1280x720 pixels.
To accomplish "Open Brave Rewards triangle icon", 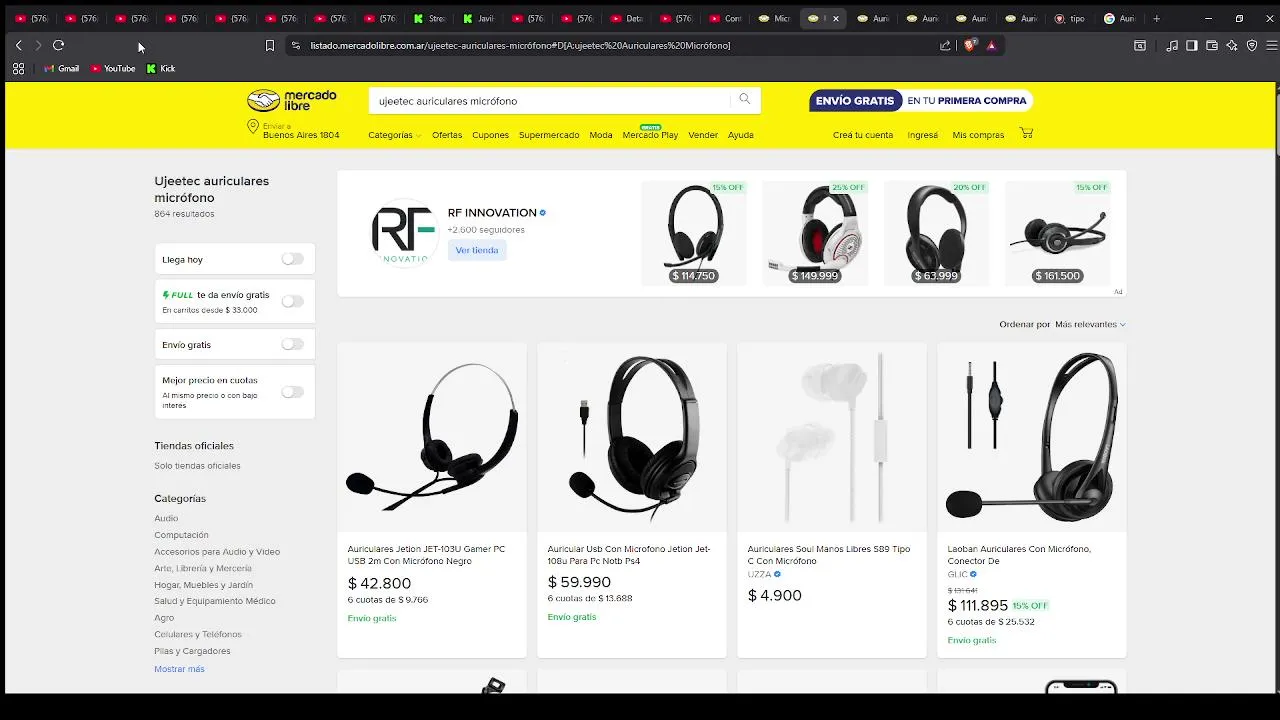I will coord(991,45).
